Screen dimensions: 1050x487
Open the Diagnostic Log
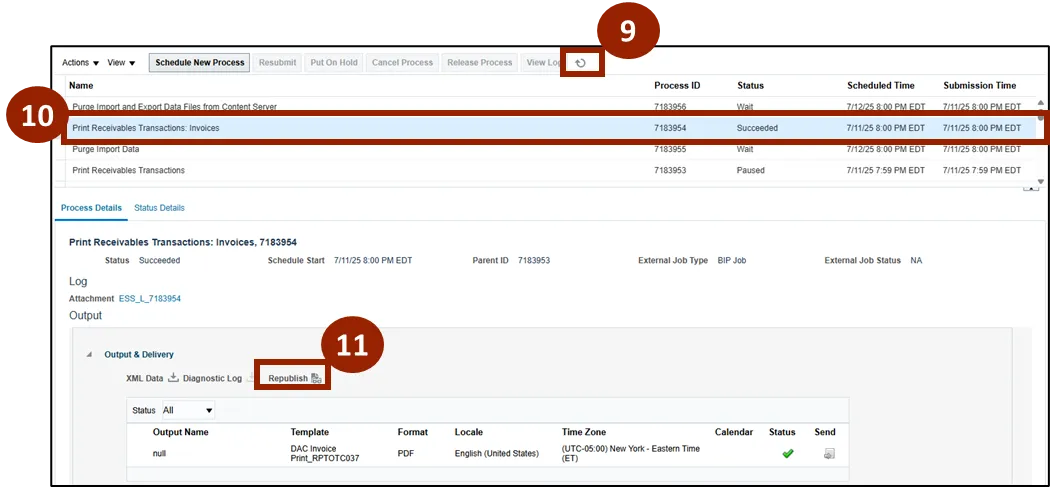[212, 378]
